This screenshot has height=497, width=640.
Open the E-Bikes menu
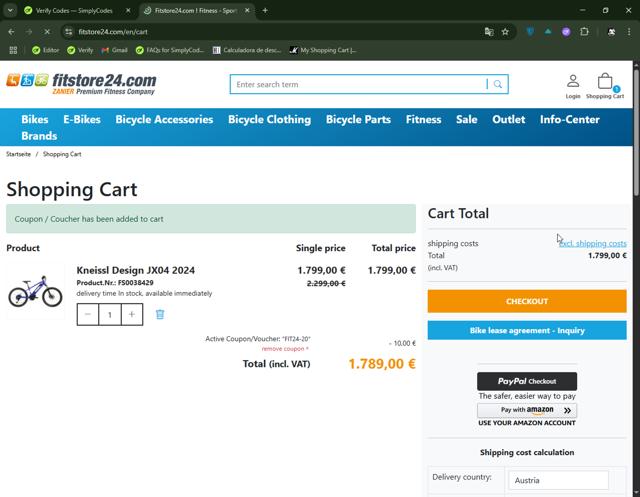[x=82, y=119]
